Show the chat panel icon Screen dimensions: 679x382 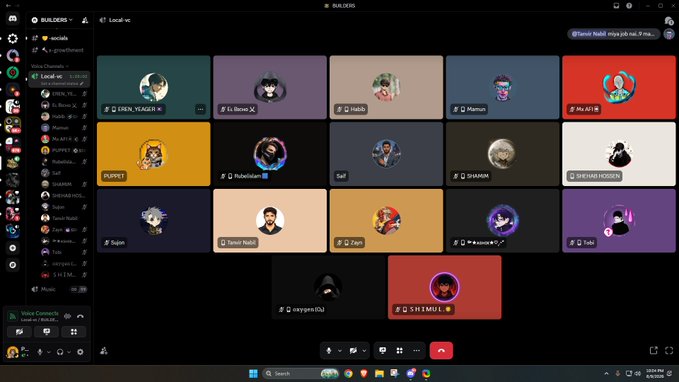(x=669, y=20)
